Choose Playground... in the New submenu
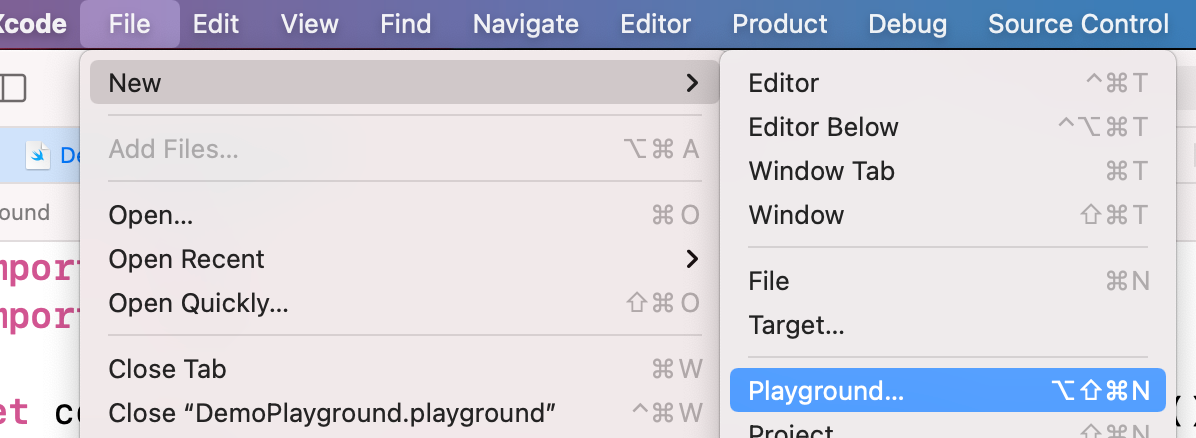 [x=948, y=391]
